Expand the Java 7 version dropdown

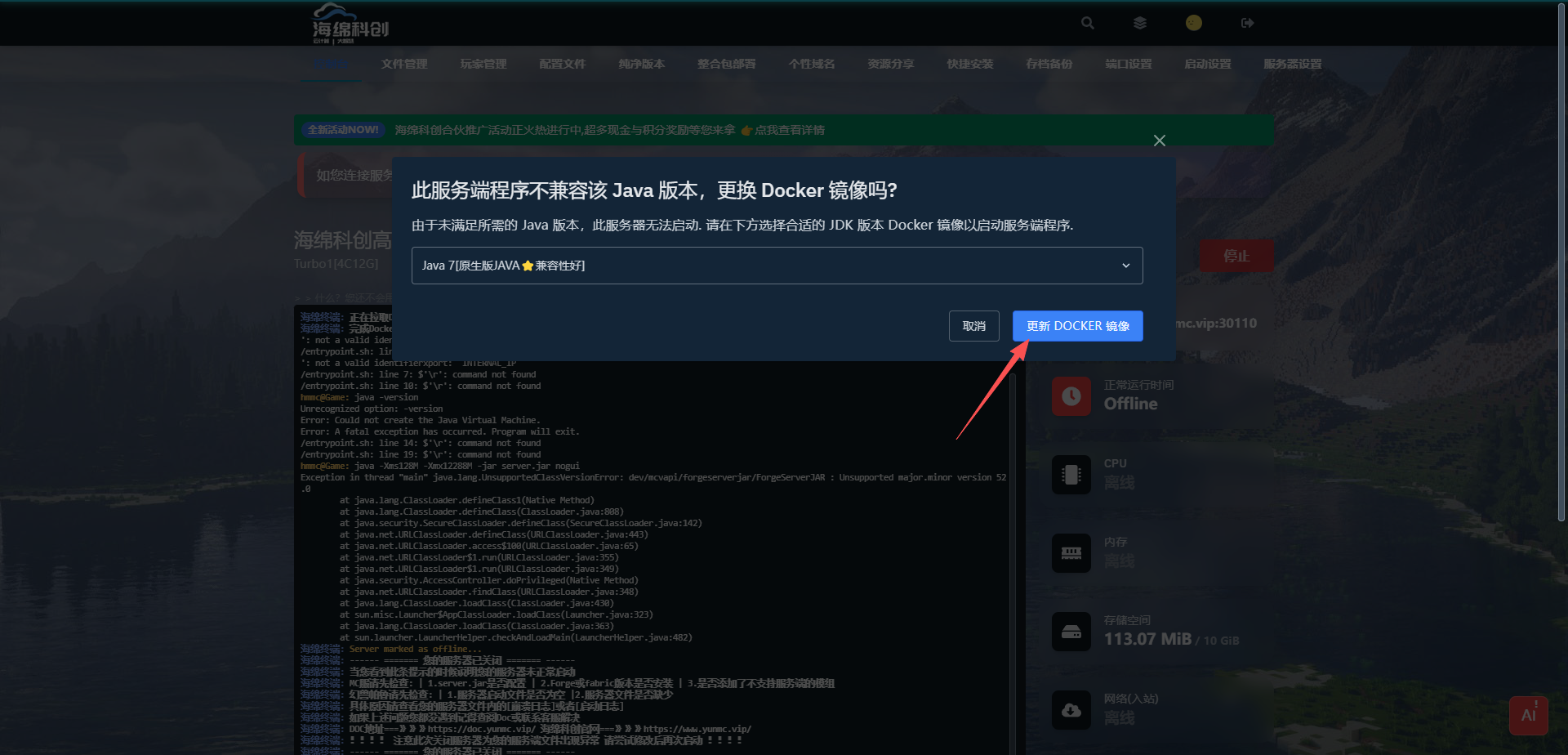pos(777,266)
